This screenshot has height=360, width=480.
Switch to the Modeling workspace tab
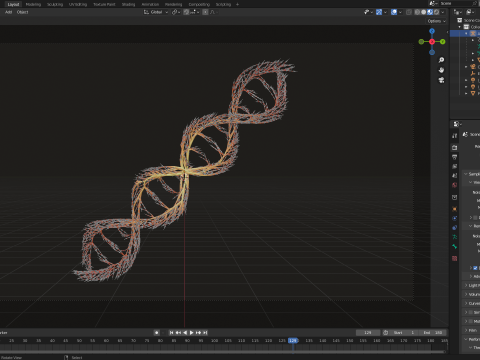pyautogui.click(x=33, y=4)
